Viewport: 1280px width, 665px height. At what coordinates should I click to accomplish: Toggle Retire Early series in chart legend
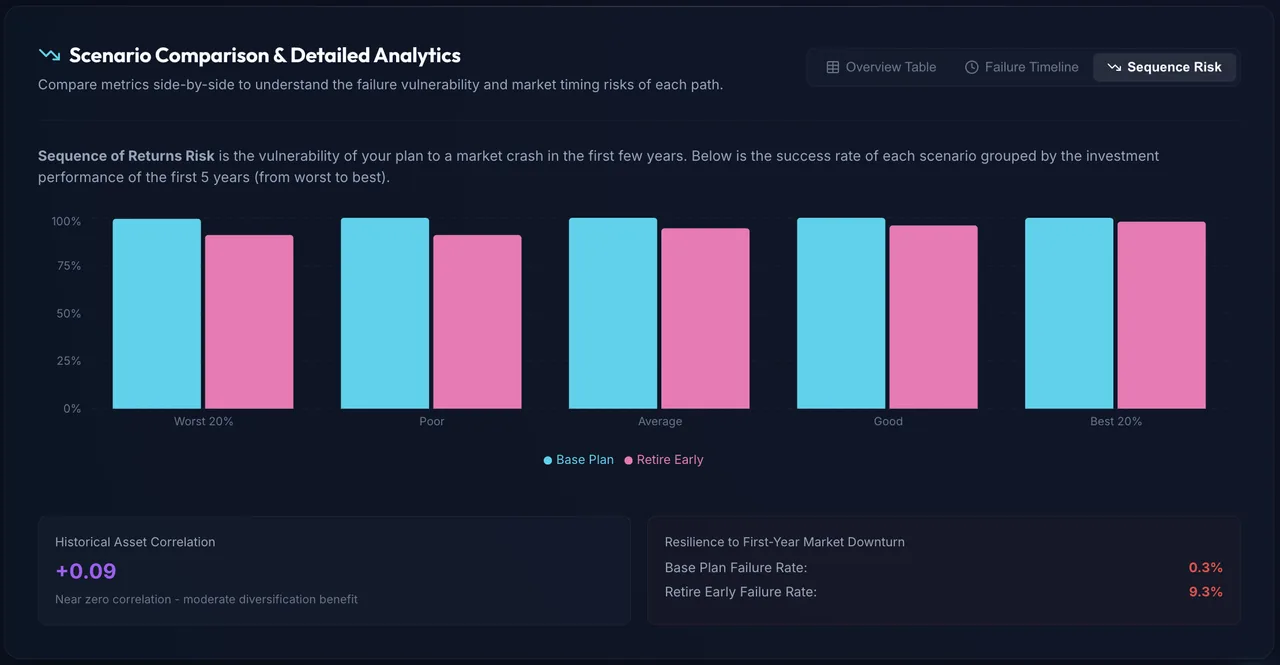pyautogui.click(x=664, y=460)
